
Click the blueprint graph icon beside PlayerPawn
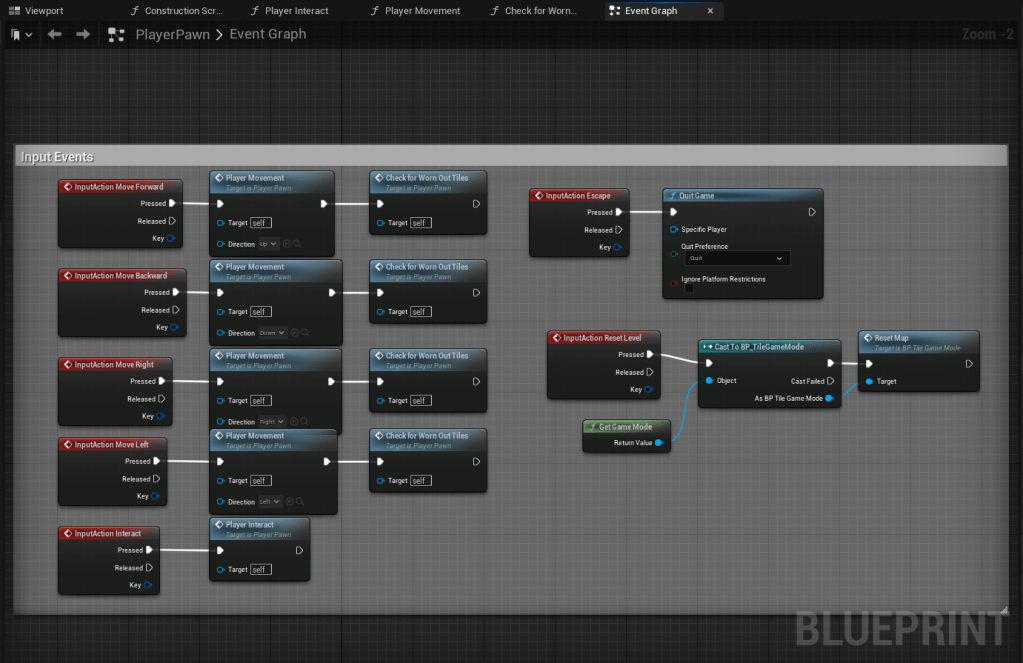click(116, 34)
